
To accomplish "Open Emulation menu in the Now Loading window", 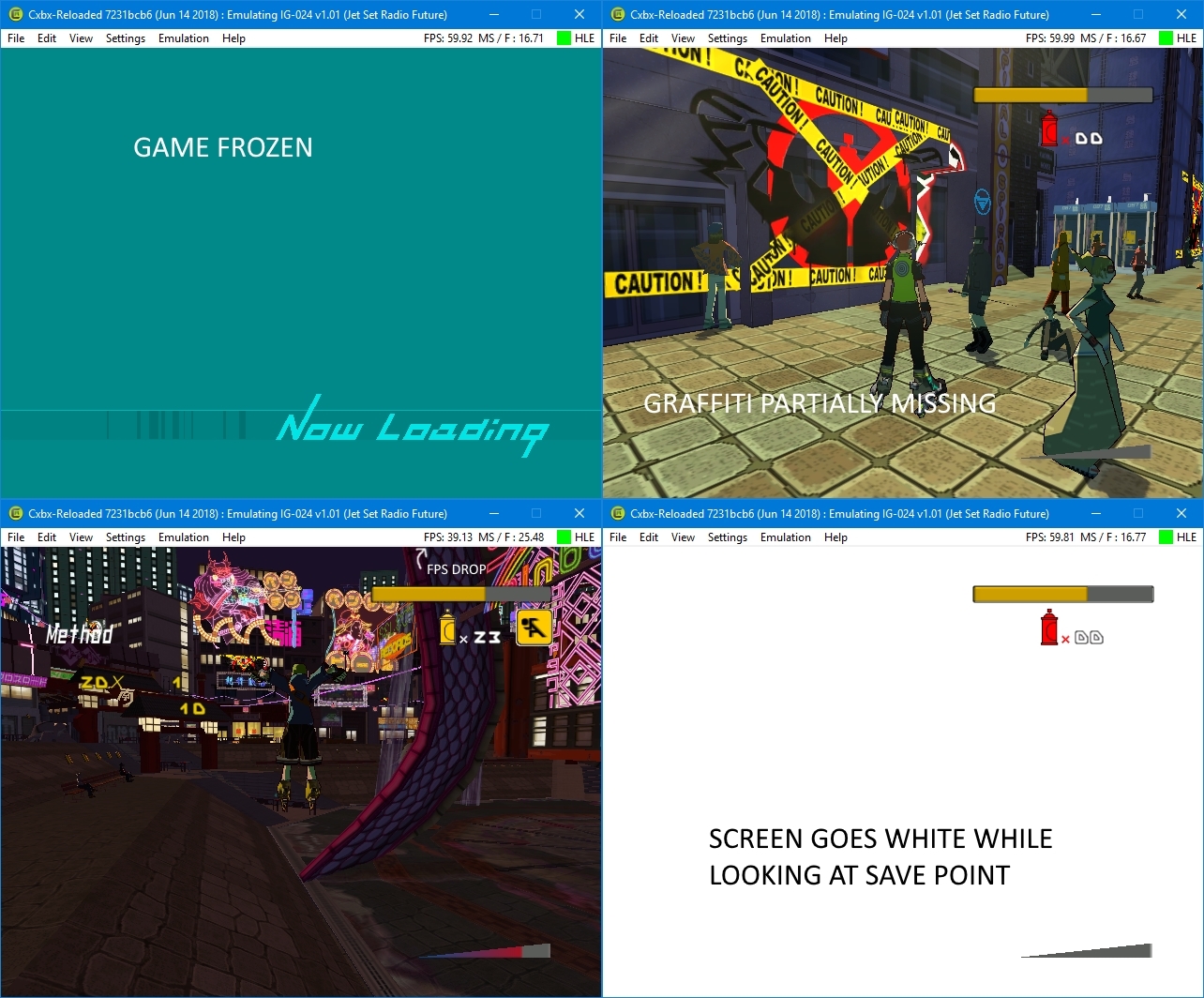I will pyautogui.click(x=184, y=38).
